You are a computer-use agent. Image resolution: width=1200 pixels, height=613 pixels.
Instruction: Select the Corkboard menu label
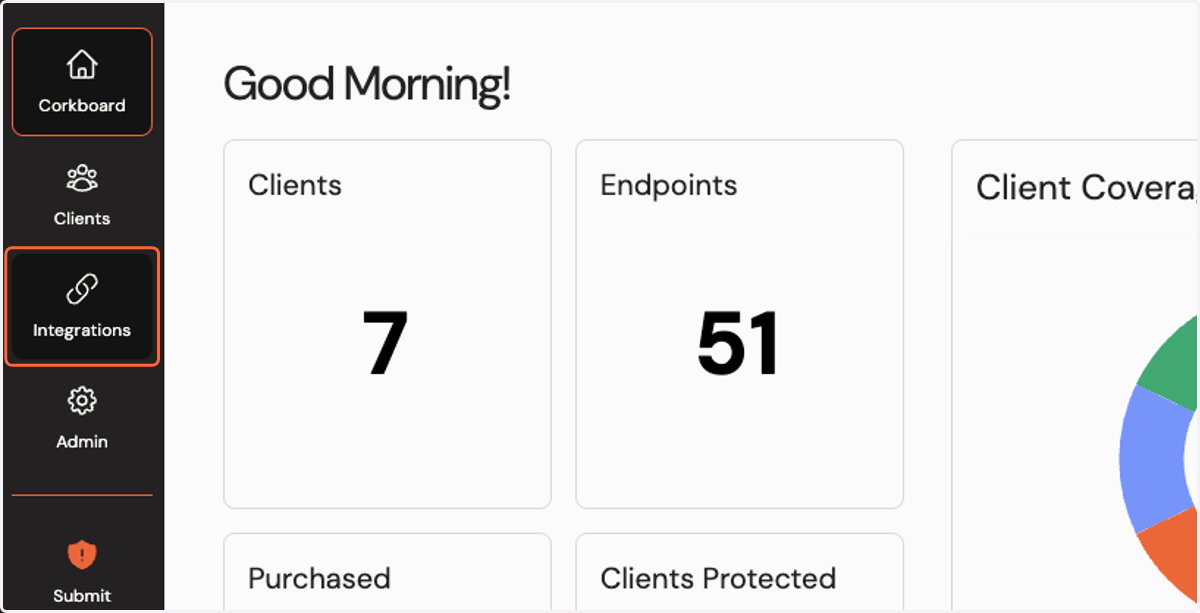[x=82, y=105]
